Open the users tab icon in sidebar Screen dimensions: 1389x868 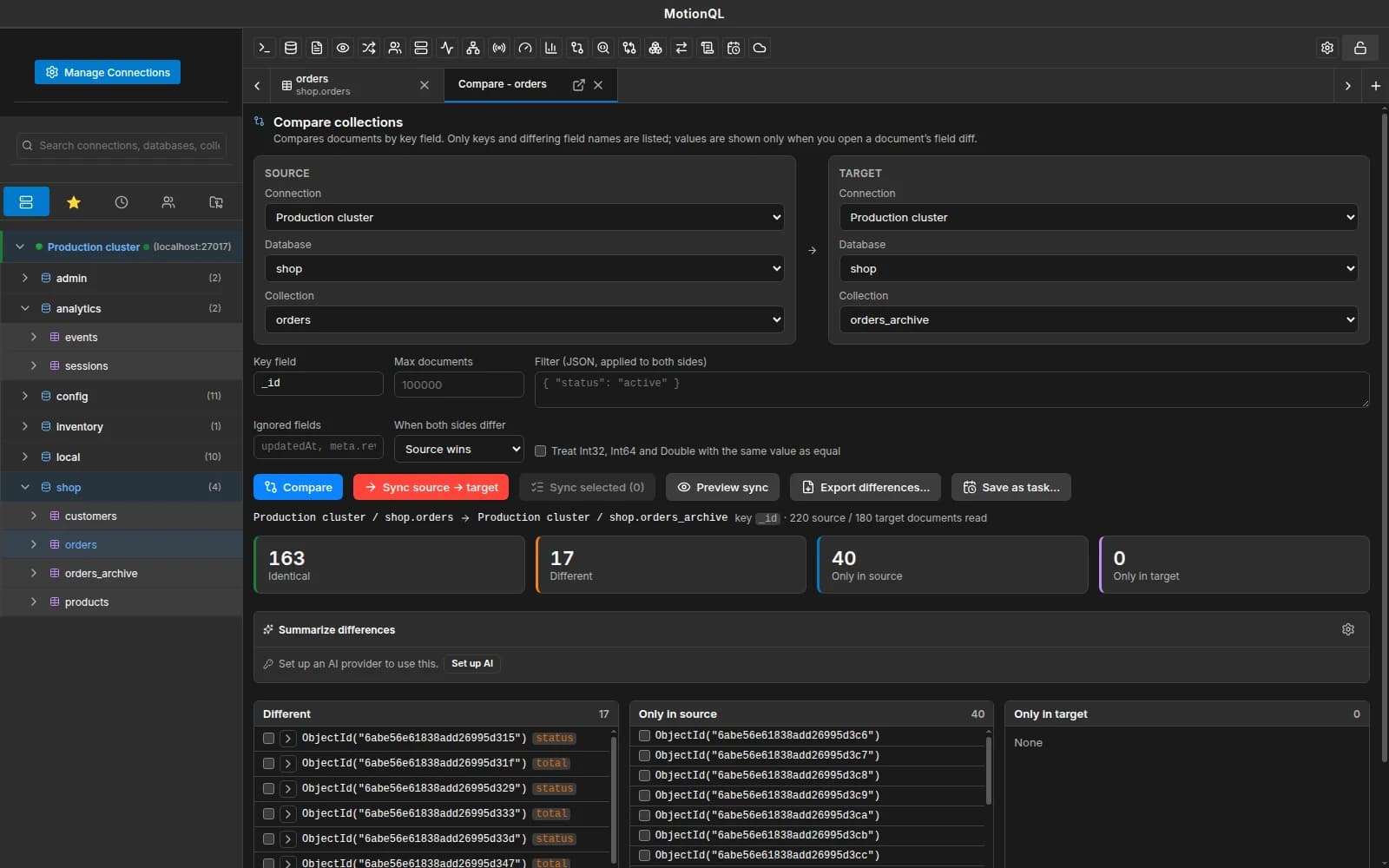pyautogui.click(x=168, y=202)
